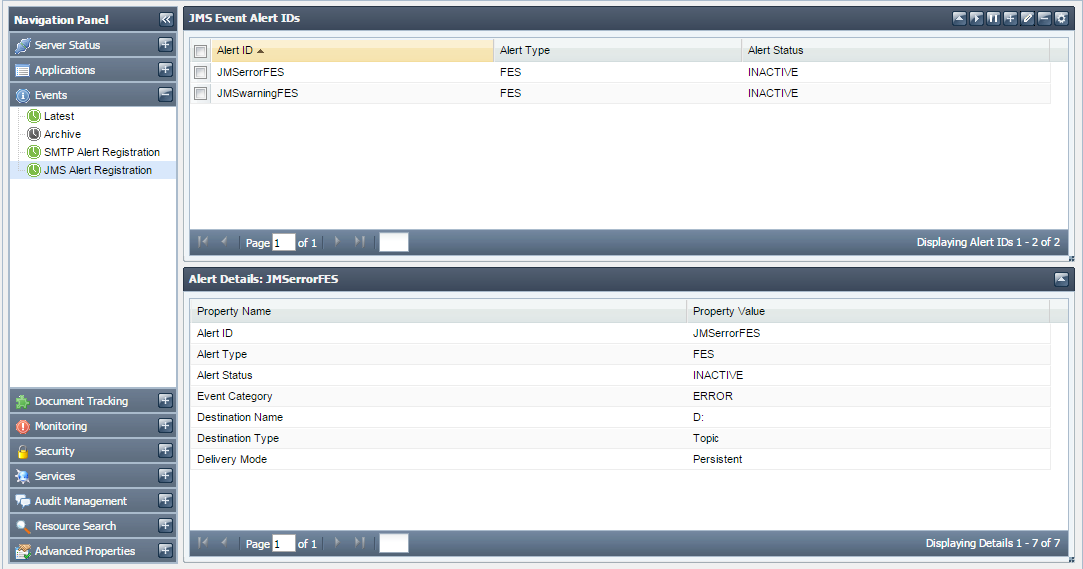Sort by the Alert Status column header
This screenshot has height=569, width=1083.
click(775, 50)
